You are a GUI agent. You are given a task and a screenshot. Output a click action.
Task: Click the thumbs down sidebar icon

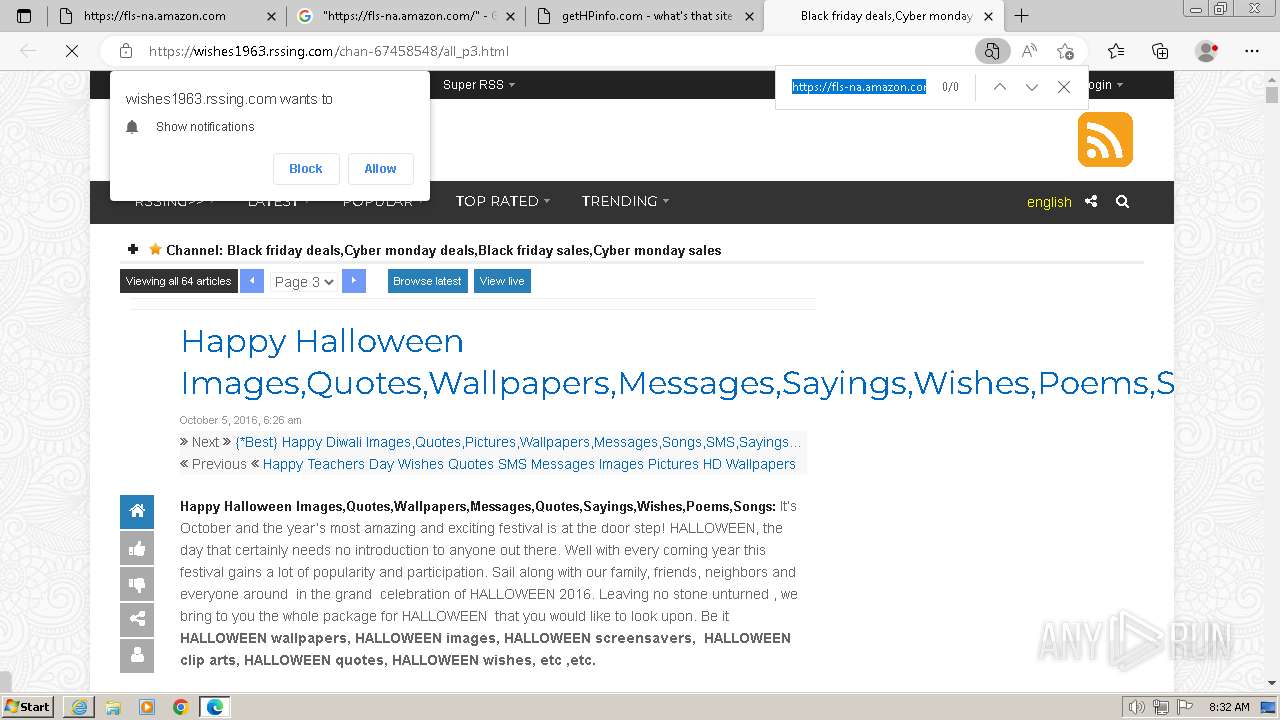137,584
